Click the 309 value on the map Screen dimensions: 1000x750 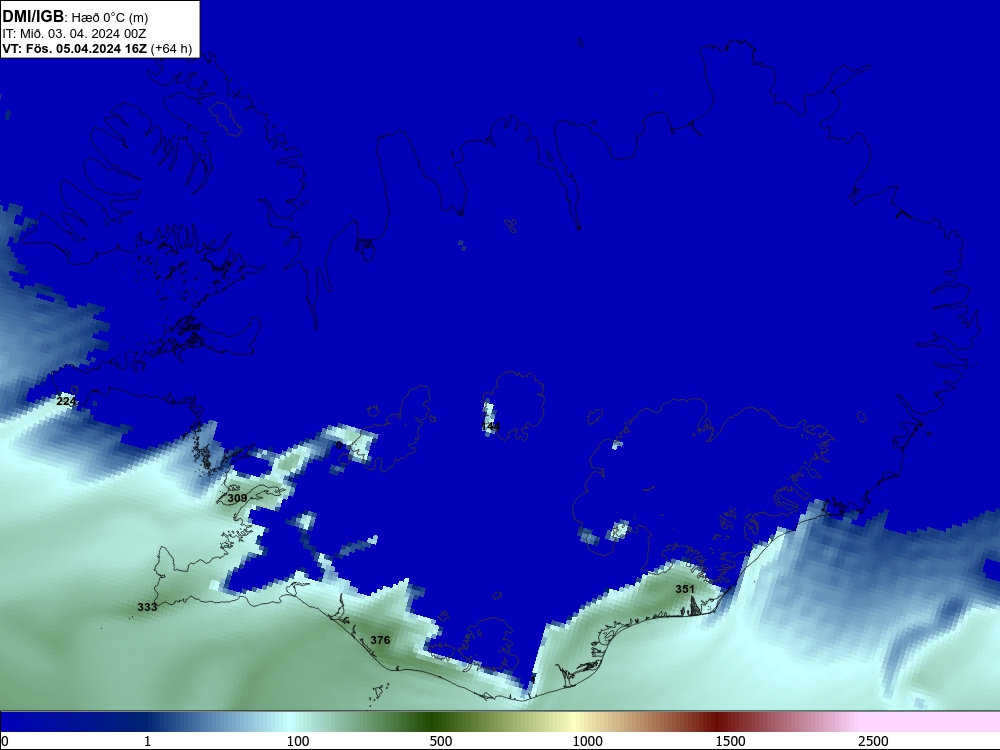tap(237, 498)
